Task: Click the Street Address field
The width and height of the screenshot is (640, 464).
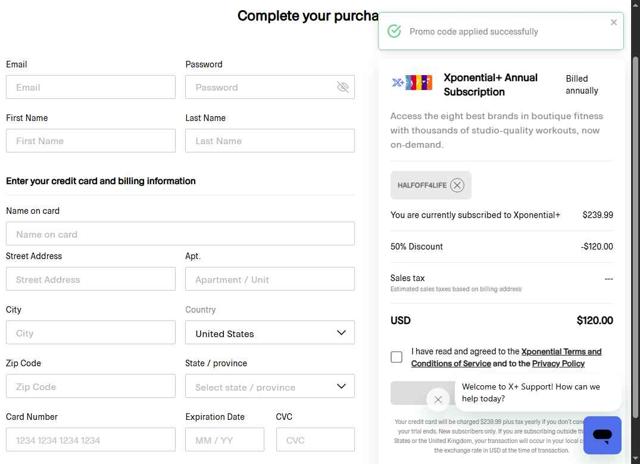Action: (91, 279)
